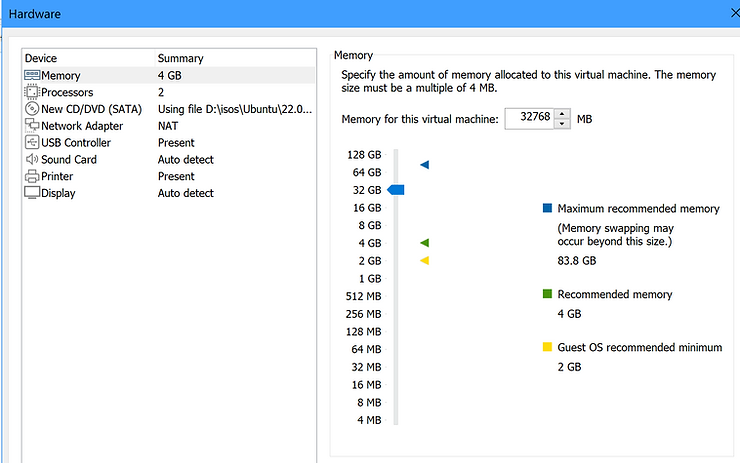Decrease memory with the down spinner arrow
The image size is (740, 463).
[x=562, y=124]
